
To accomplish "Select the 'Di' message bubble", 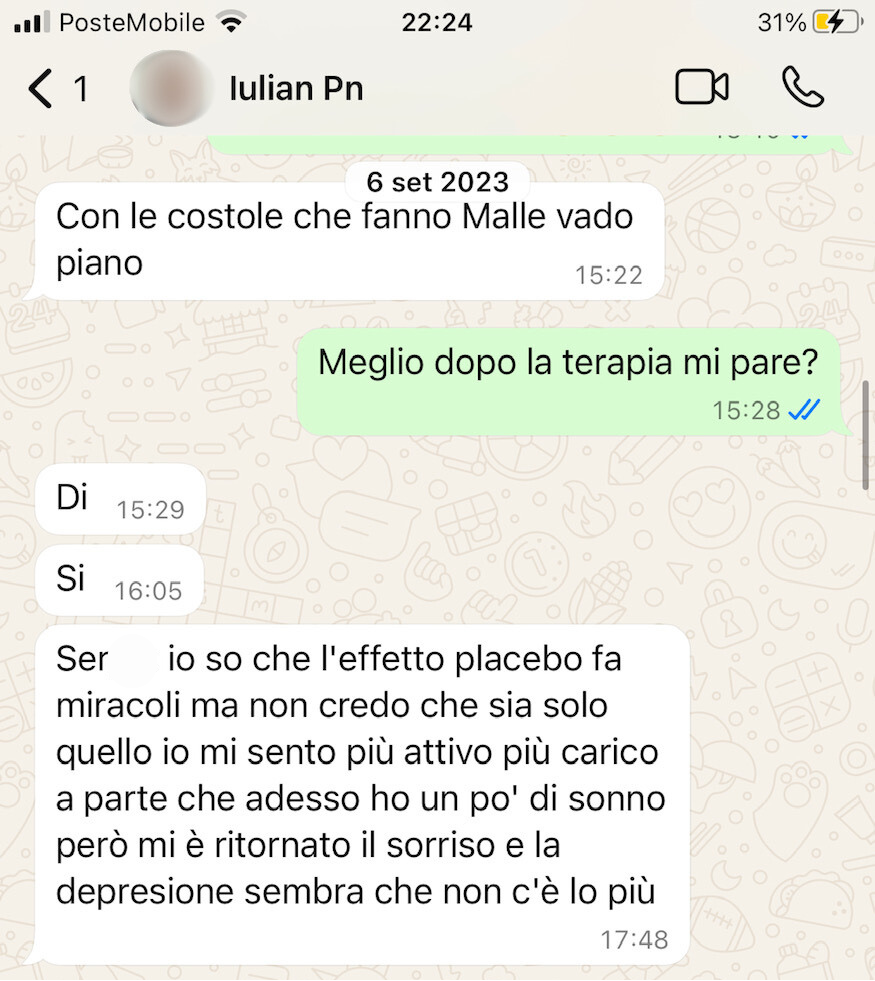I will tap(120, 499).
